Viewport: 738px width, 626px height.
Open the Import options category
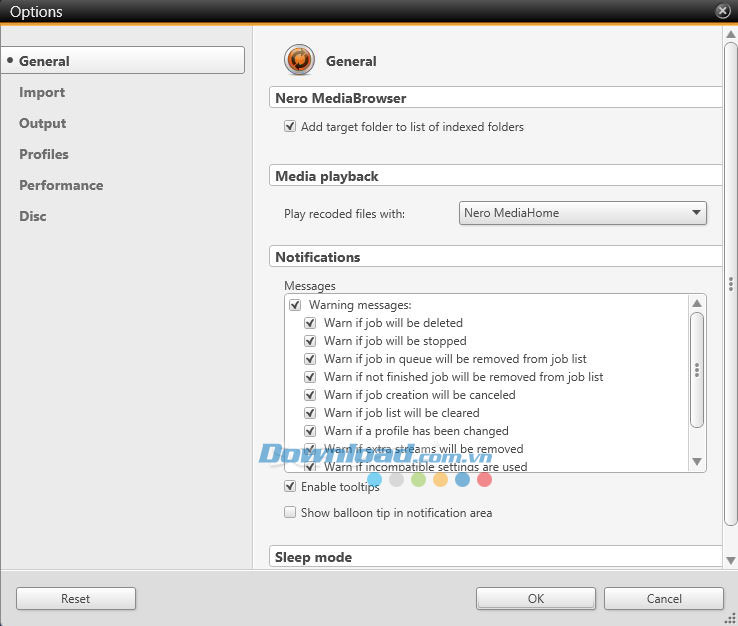point(42,92)
